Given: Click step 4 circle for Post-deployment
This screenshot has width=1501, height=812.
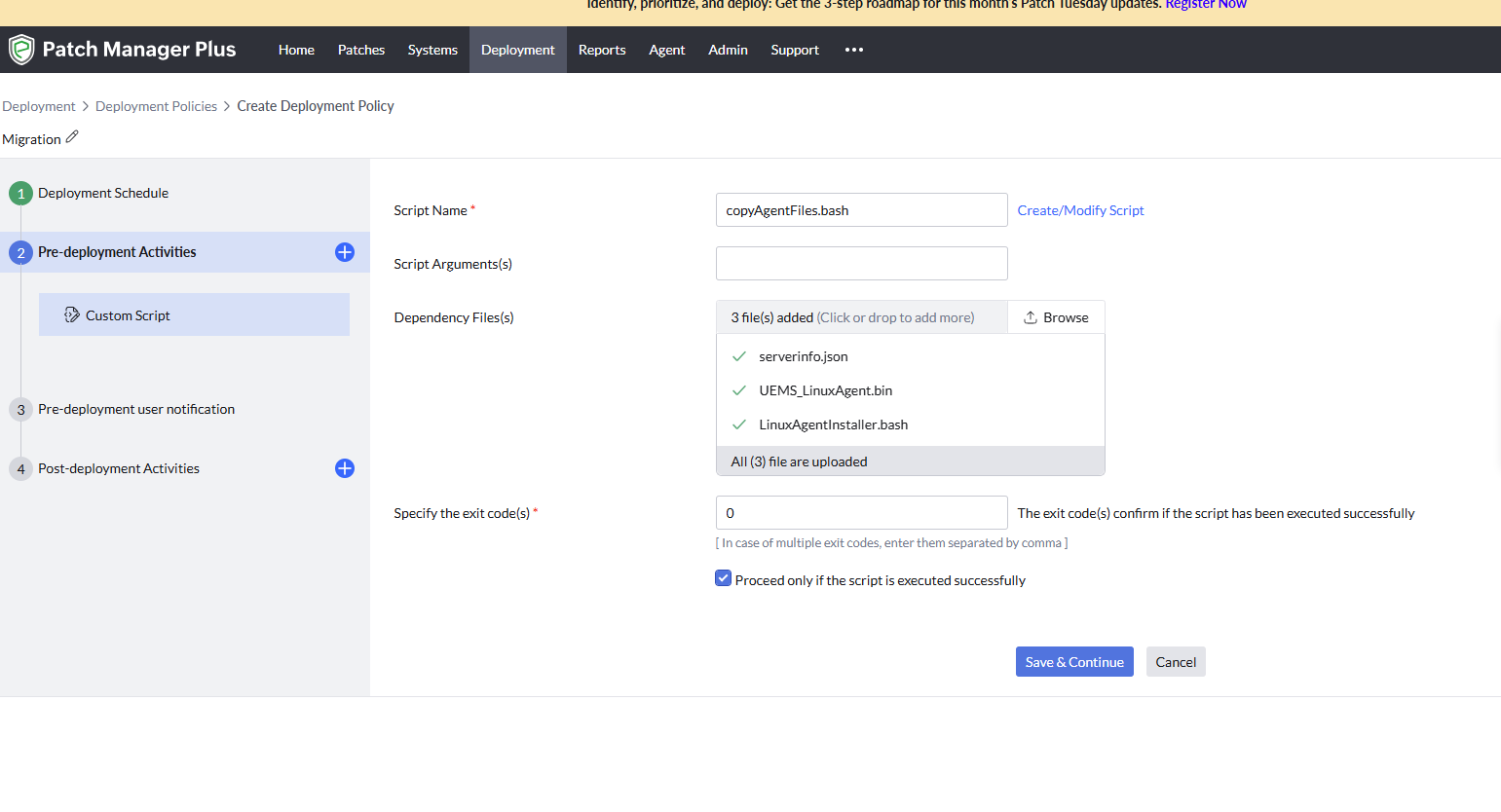Looking at the screenshot, I should click(x=20, y=469).
